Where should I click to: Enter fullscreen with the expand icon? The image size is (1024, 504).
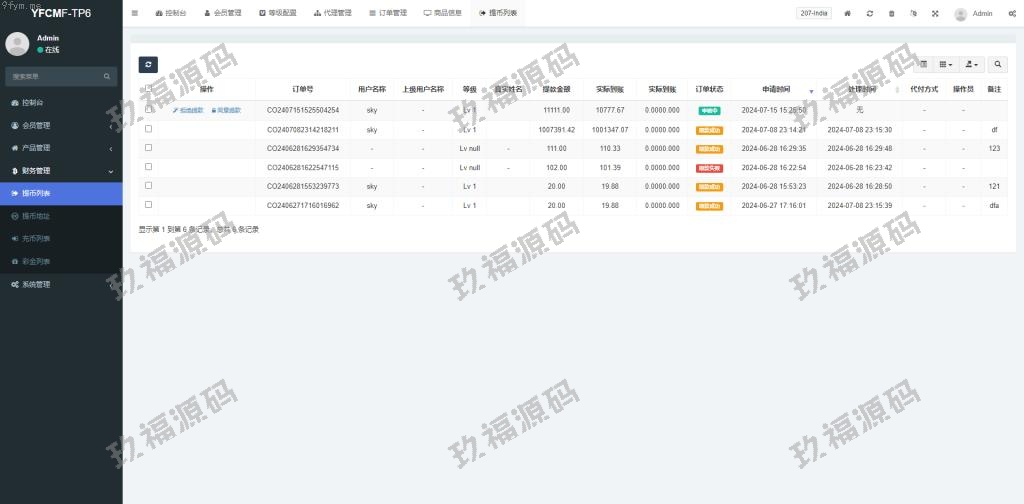(935, 13)
